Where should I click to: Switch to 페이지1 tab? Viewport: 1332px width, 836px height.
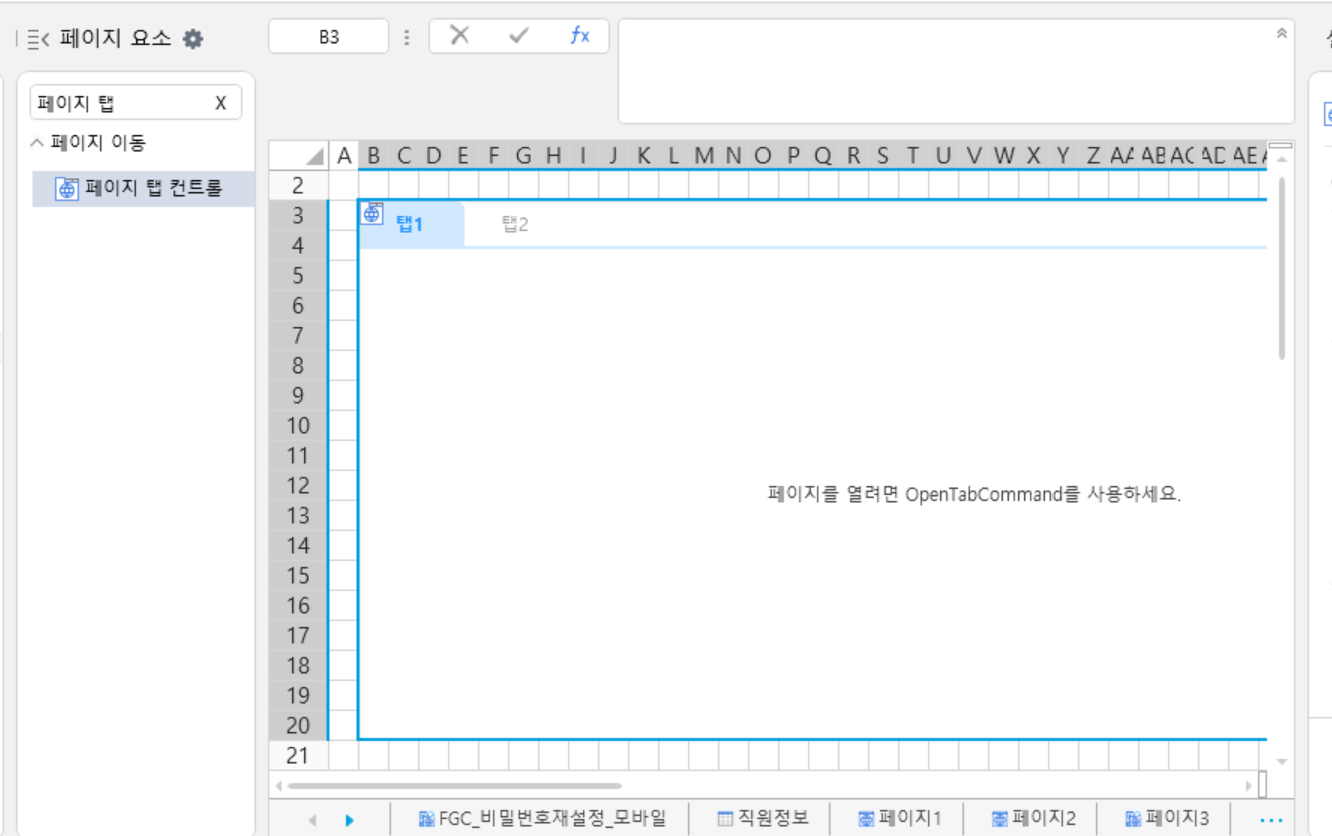click(899, 819)
